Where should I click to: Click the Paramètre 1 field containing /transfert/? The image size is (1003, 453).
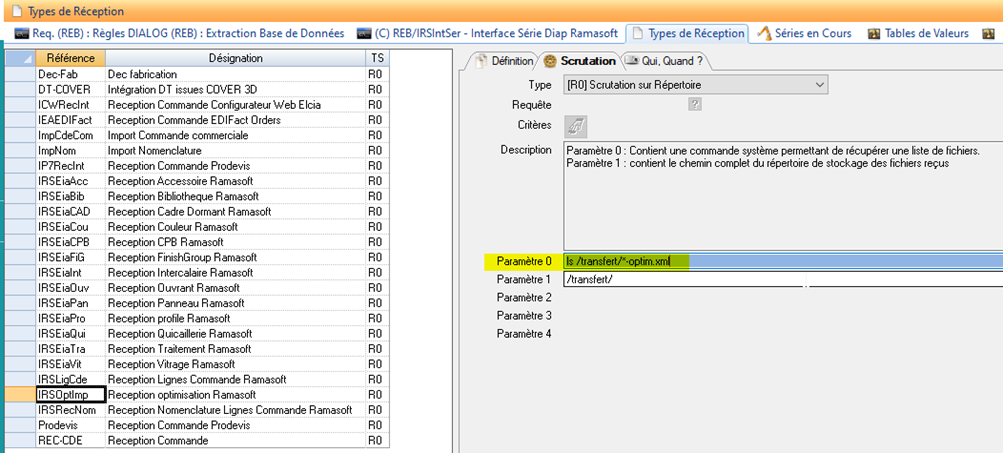(780, 280)
